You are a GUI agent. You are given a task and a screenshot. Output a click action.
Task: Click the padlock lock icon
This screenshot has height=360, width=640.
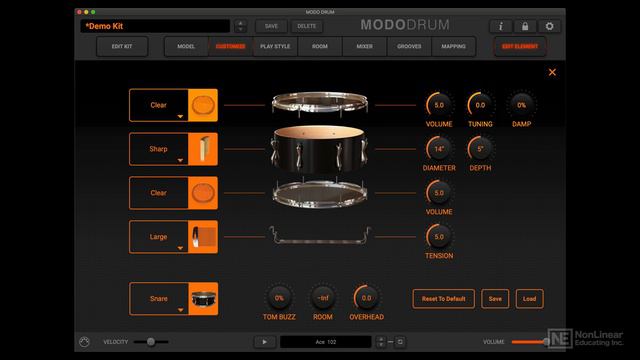click(x=525, y=26)
